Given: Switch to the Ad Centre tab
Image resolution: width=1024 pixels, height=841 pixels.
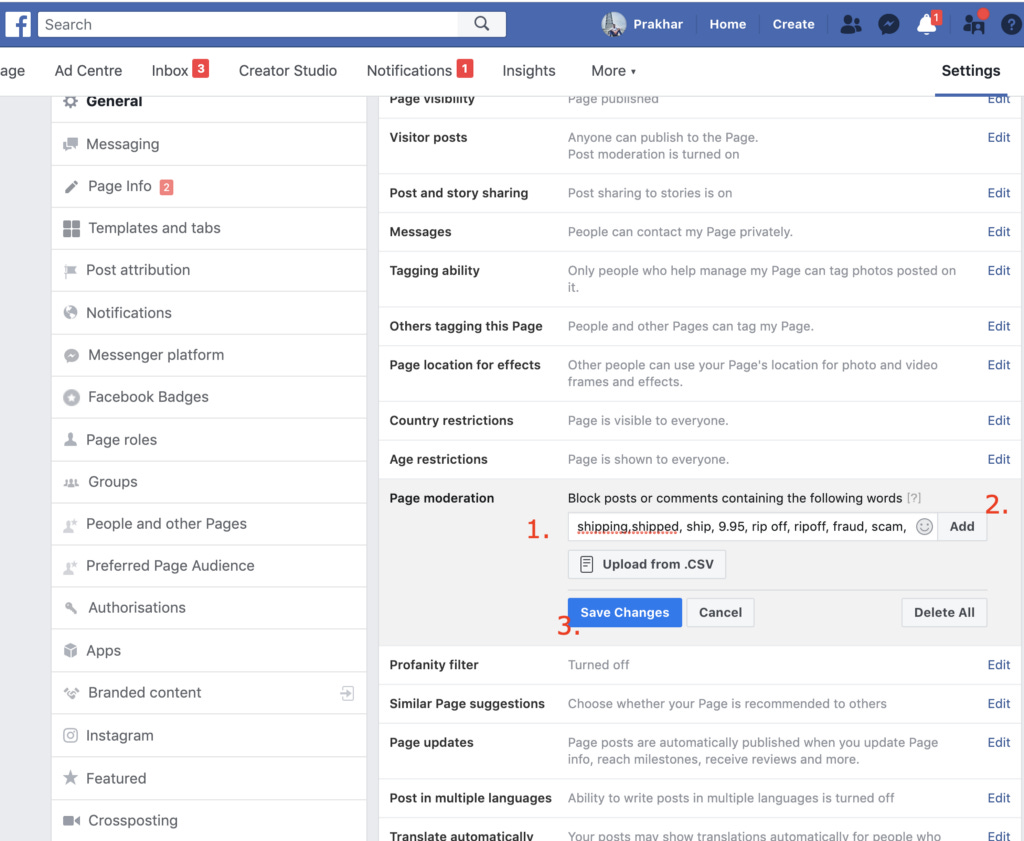Looking at the screenshot, I should coord(88,71).
